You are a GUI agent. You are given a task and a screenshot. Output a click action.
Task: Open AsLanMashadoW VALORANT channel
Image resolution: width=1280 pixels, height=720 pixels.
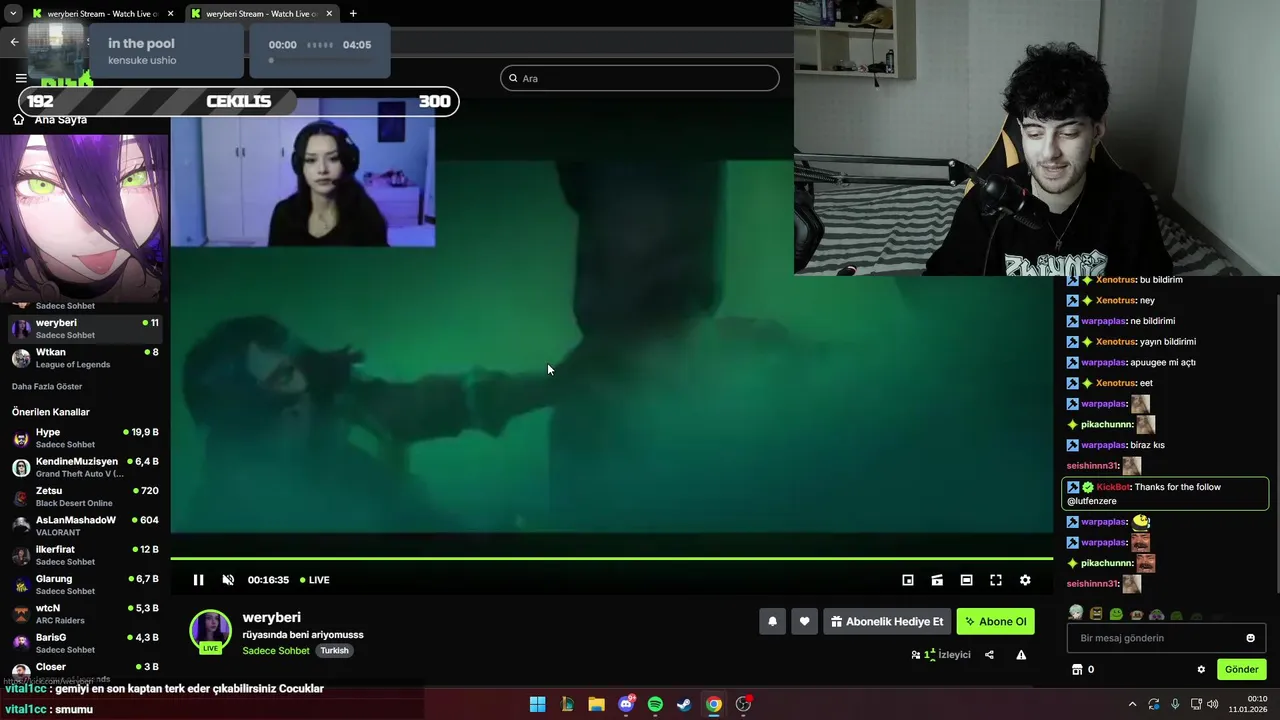coord(84,526)
